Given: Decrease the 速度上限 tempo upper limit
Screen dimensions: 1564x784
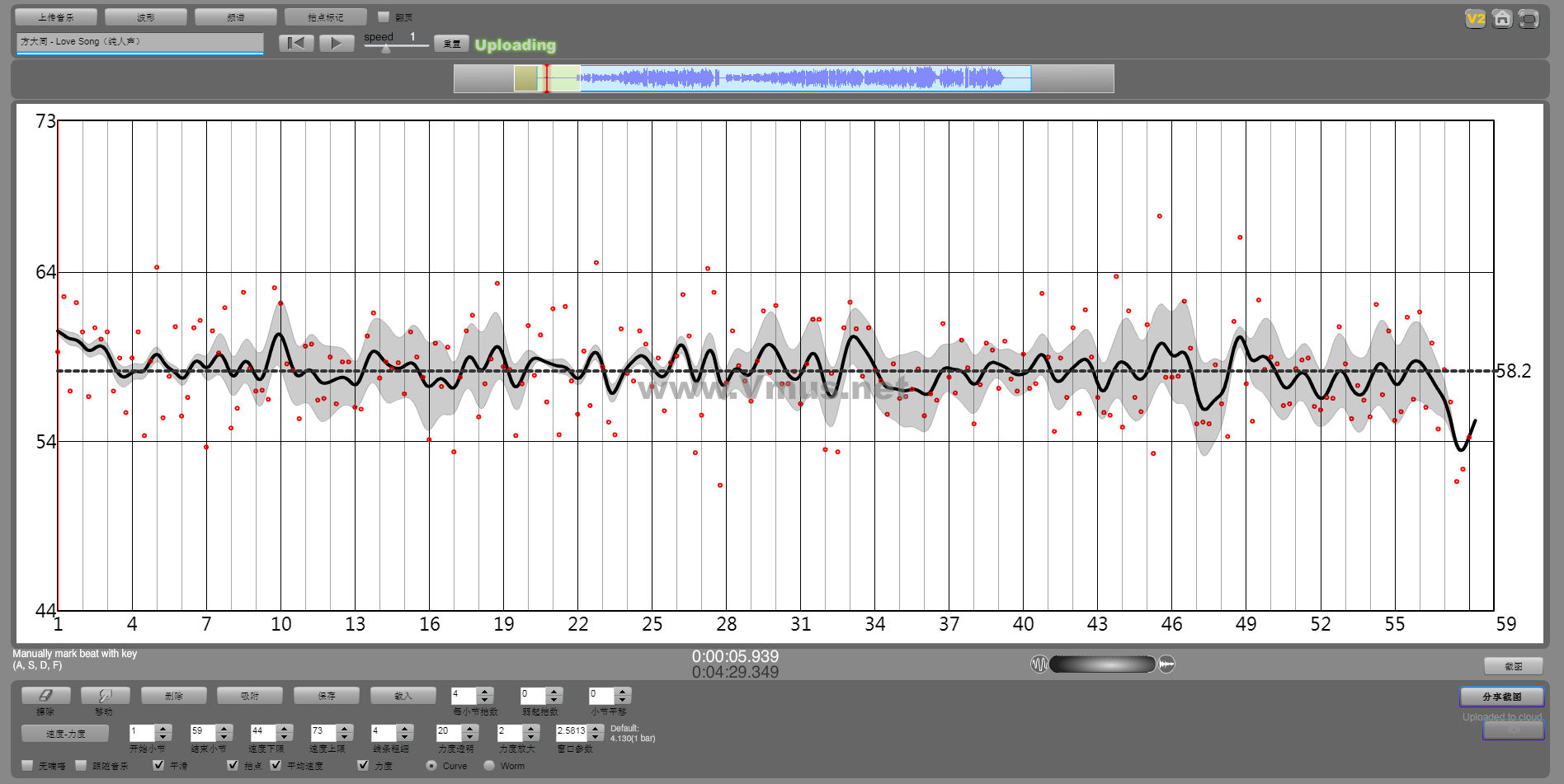Looking at the screenshot, I should tap(345, 737).
